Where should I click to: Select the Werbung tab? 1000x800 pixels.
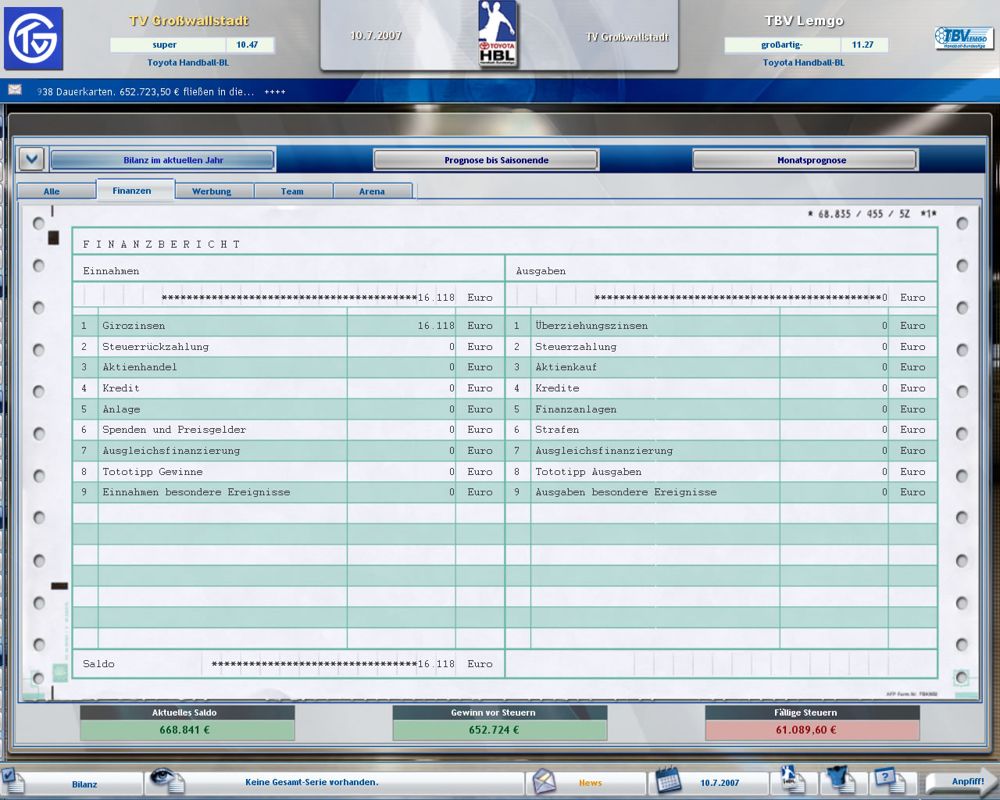(212, 191)
